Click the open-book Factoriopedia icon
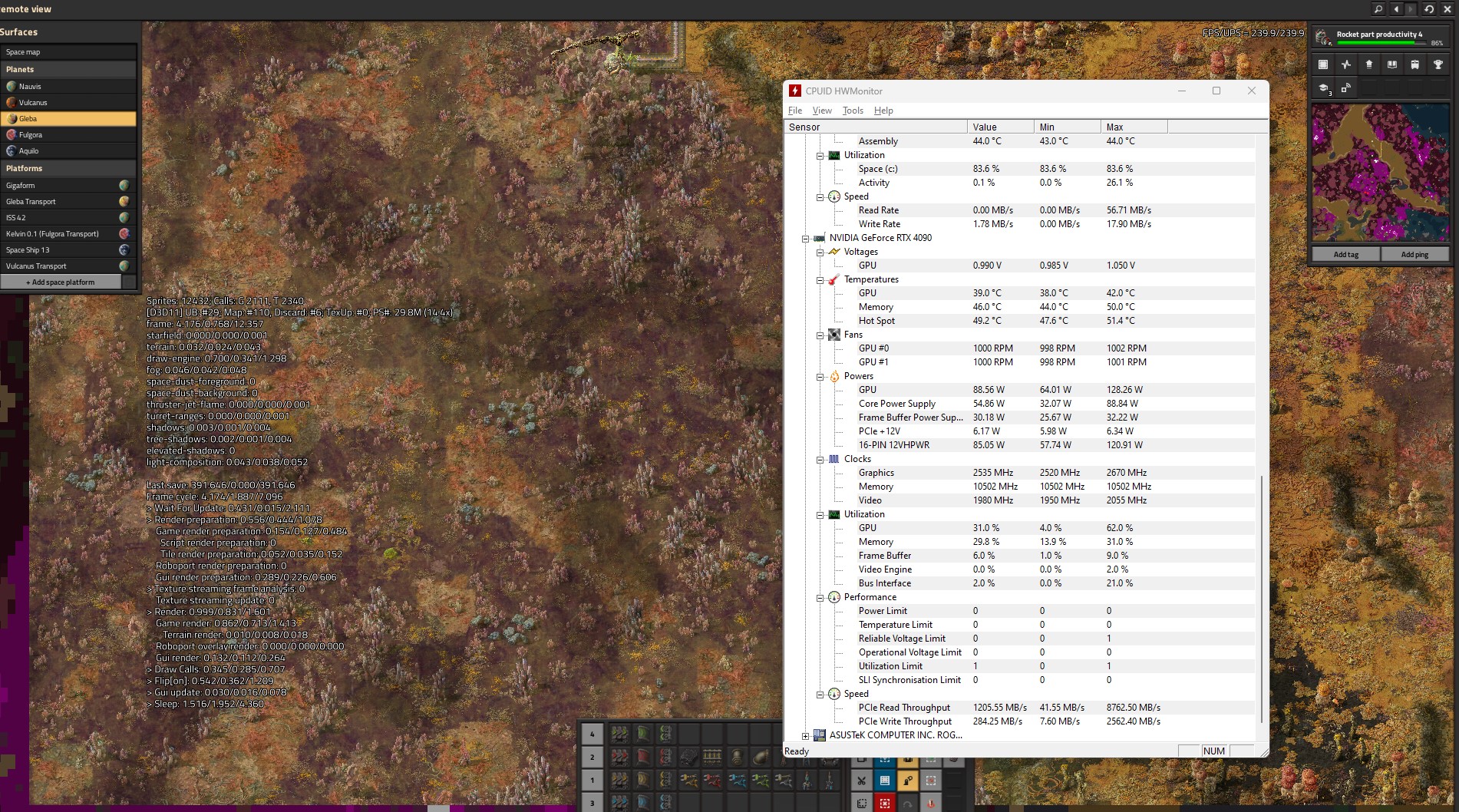This screenshot has width=1459, height=812. tap(1391, 65)
